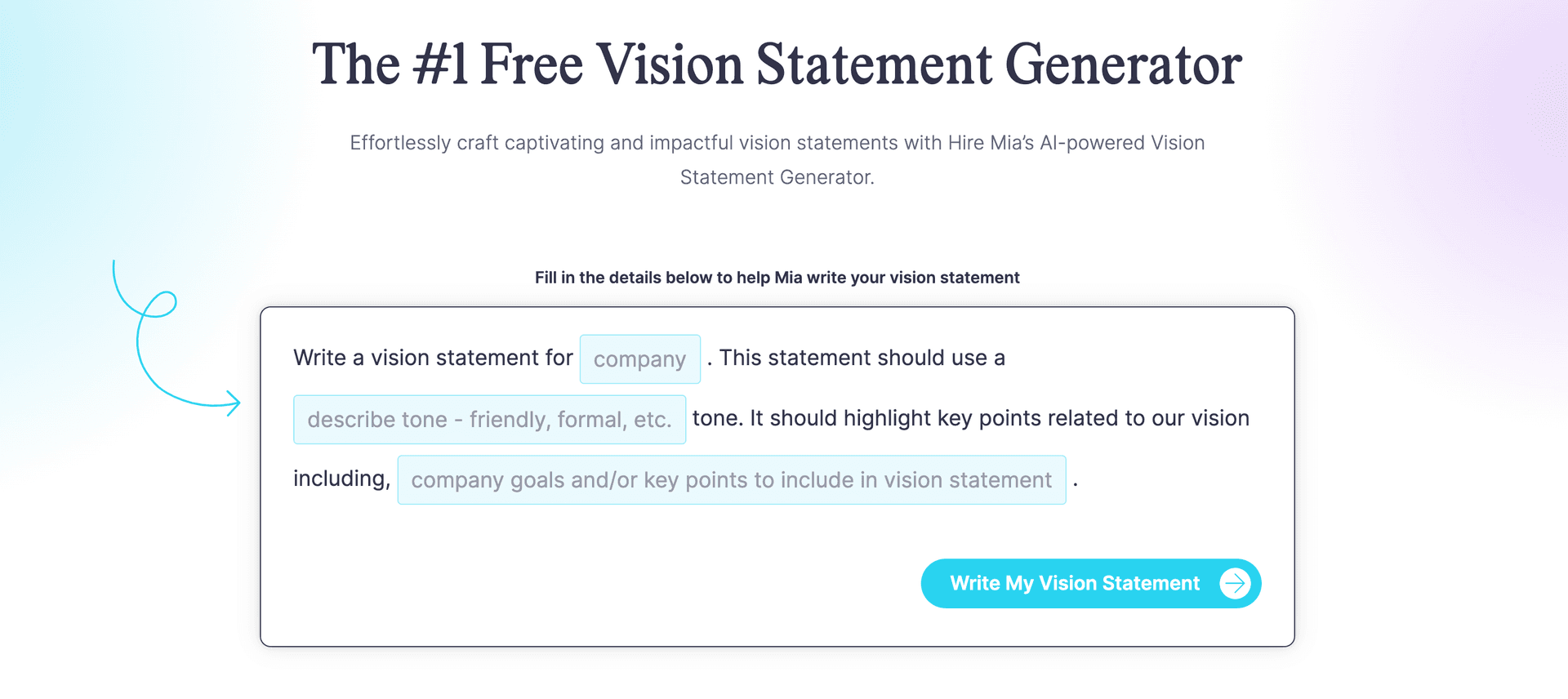Image resolution: width=1568 pixels, height=699 pixels.
Task: Click the goals placeholder 'company goals and/or key points'
Action: (732, 479)
